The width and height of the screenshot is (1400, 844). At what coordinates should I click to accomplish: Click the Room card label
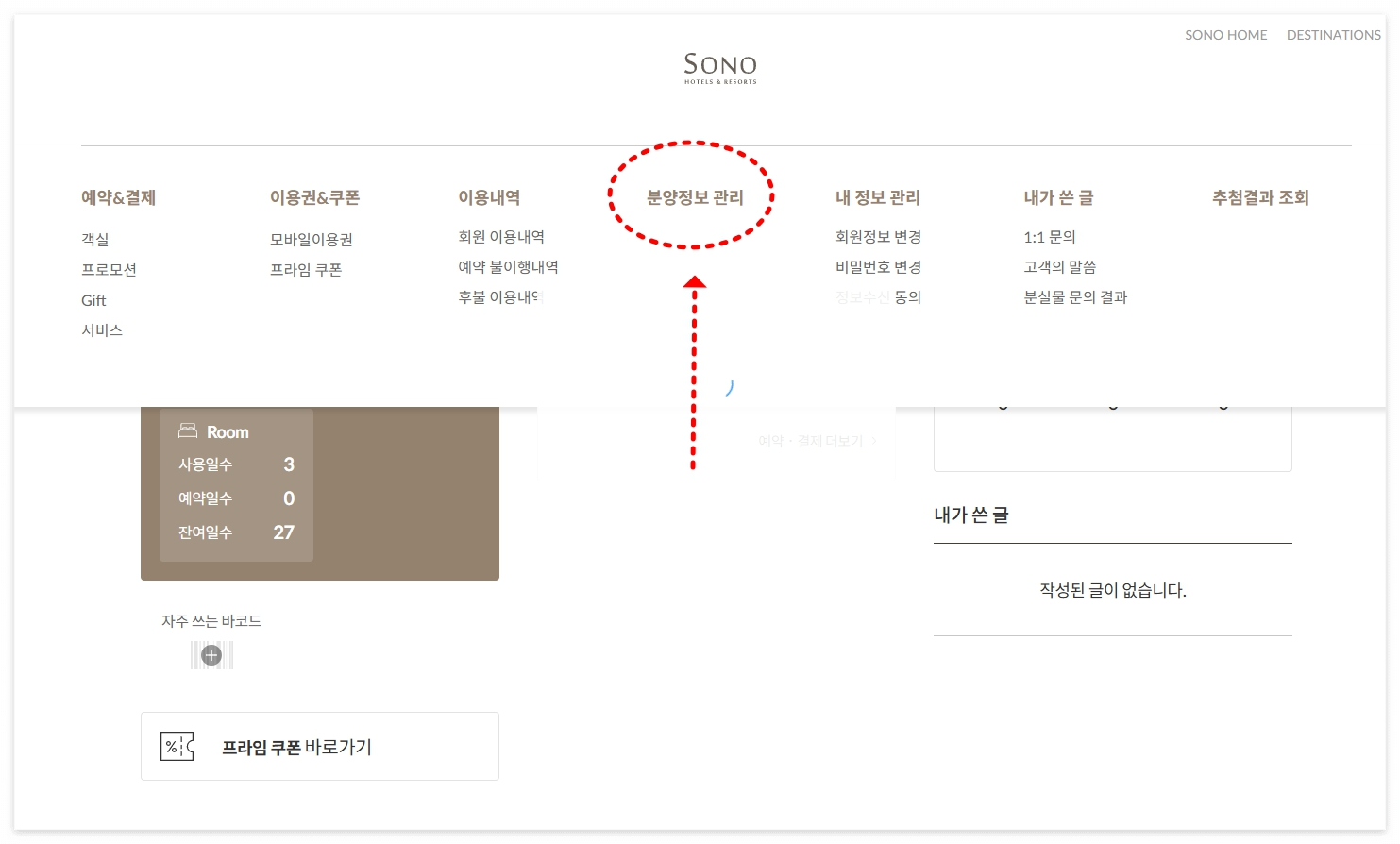point(228,432)
